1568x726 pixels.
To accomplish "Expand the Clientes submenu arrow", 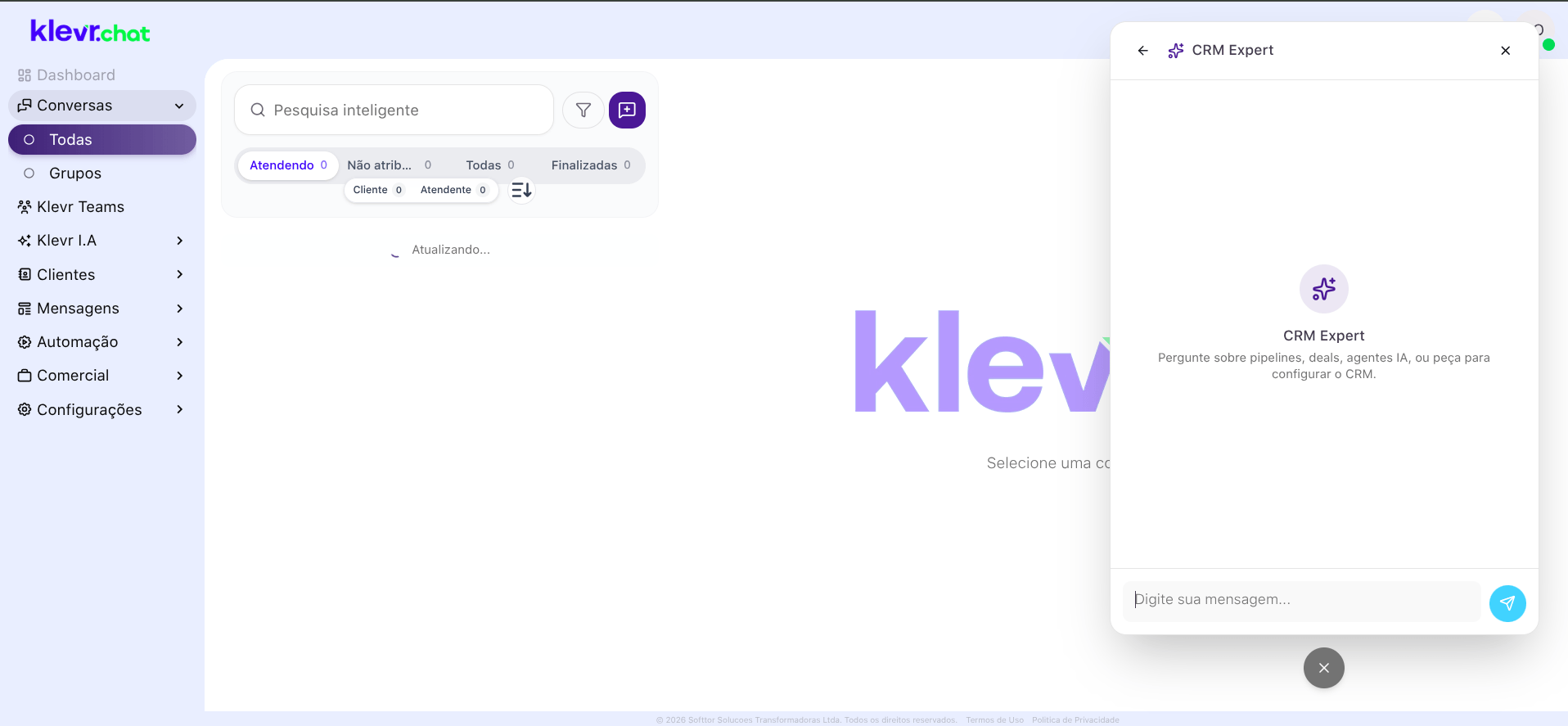I will pos(180,274).
